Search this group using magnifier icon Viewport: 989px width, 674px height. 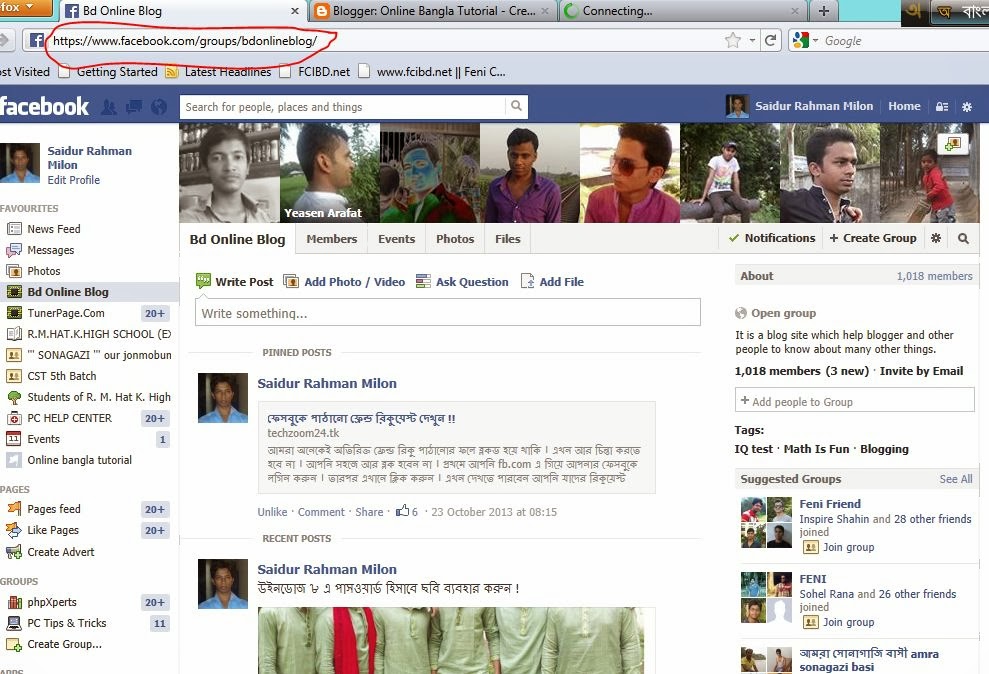point(963,238)
